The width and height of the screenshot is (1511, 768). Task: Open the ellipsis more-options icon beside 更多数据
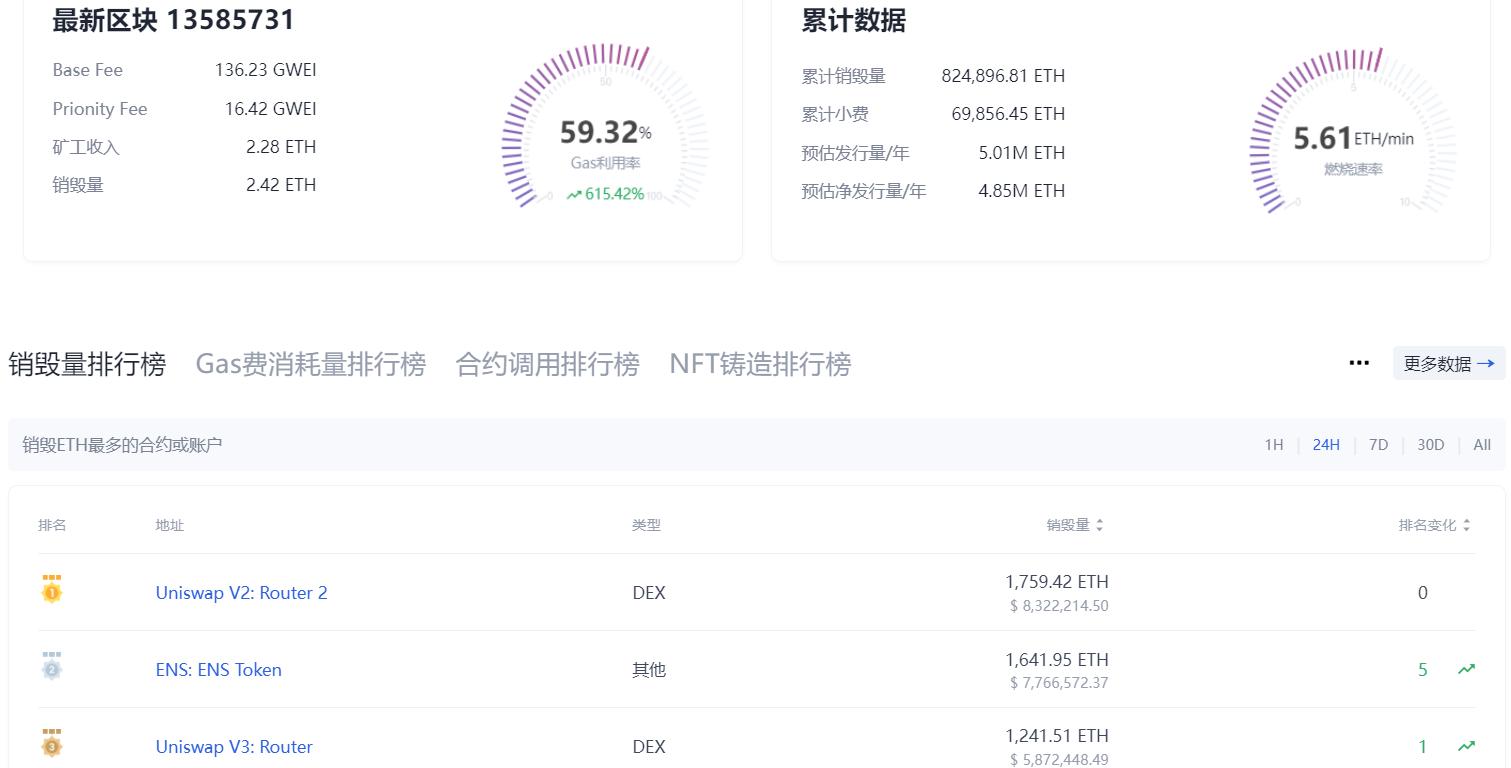tap(1359, 363)
